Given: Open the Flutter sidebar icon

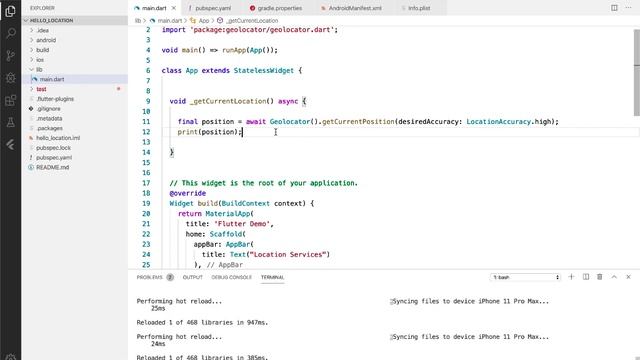Looking at the screenshot, I should (x=11, y=144).
